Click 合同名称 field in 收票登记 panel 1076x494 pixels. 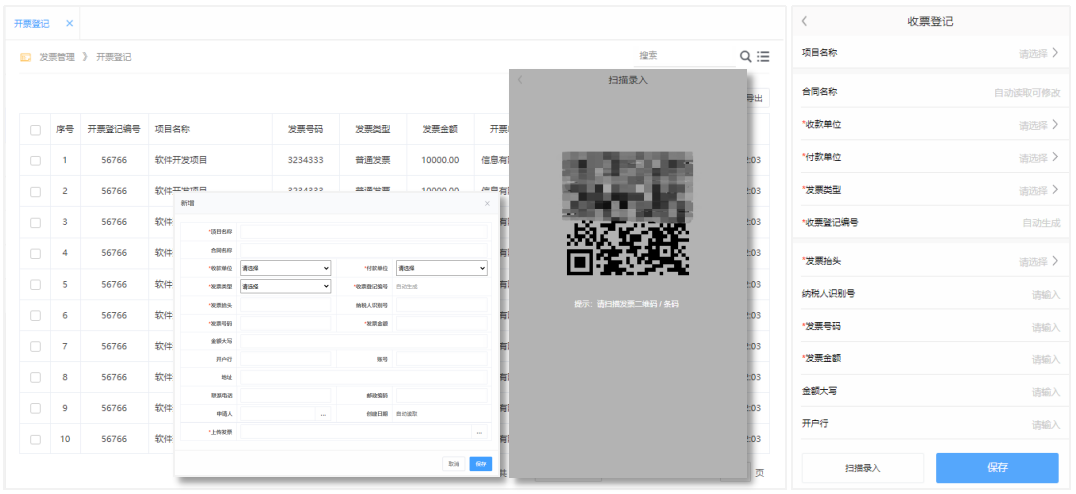[931, 92]
